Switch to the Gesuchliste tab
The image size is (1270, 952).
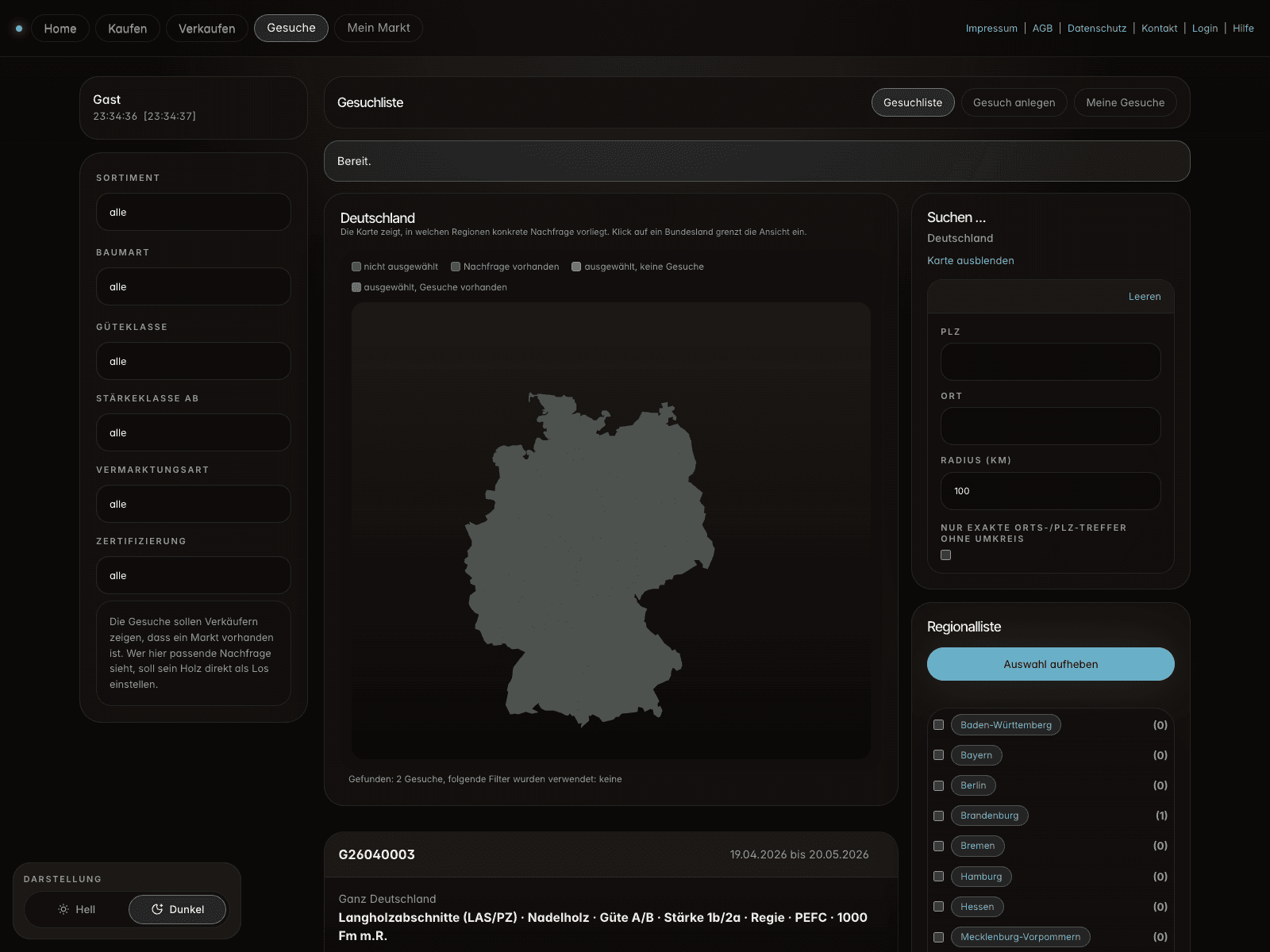[x=913, y=102]
